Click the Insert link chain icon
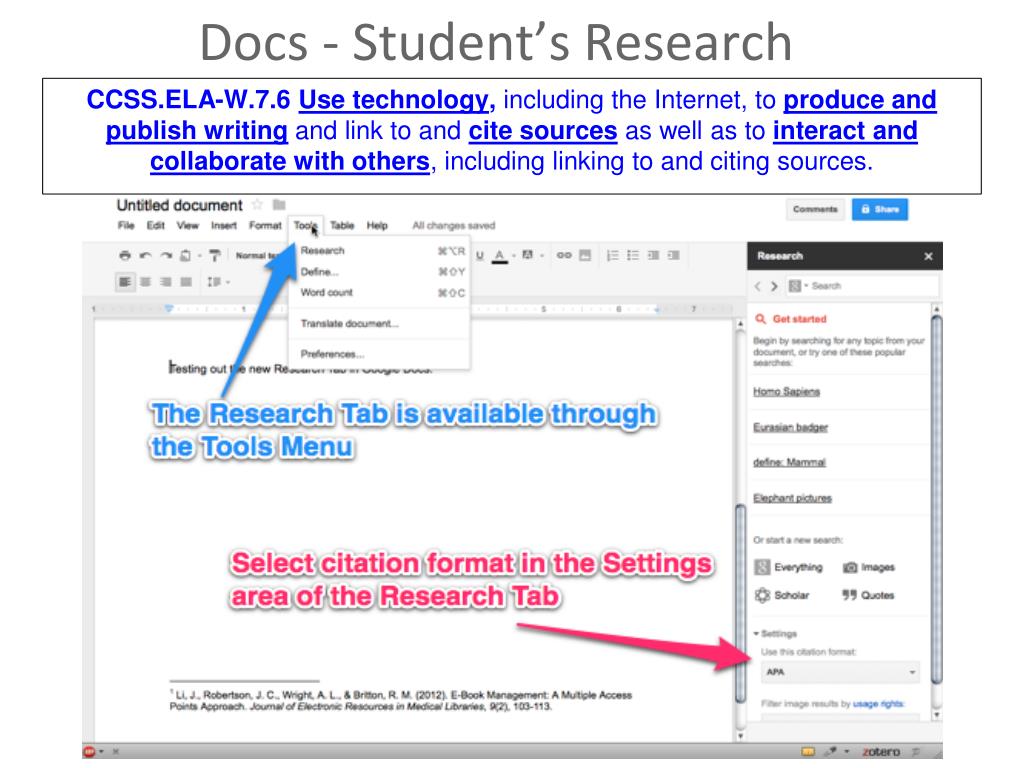The image size is (1024, 768). pyautogui.click(x=564, y=255)
